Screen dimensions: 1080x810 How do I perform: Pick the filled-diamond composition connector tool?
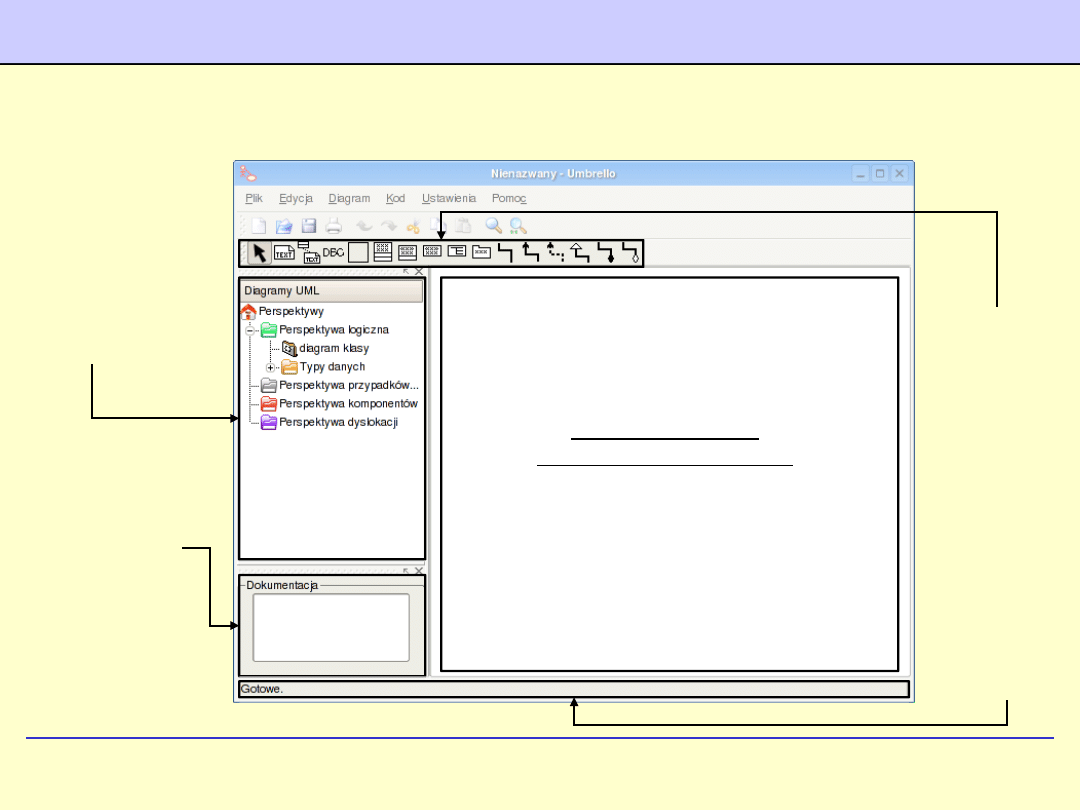[x=606, y=253]
